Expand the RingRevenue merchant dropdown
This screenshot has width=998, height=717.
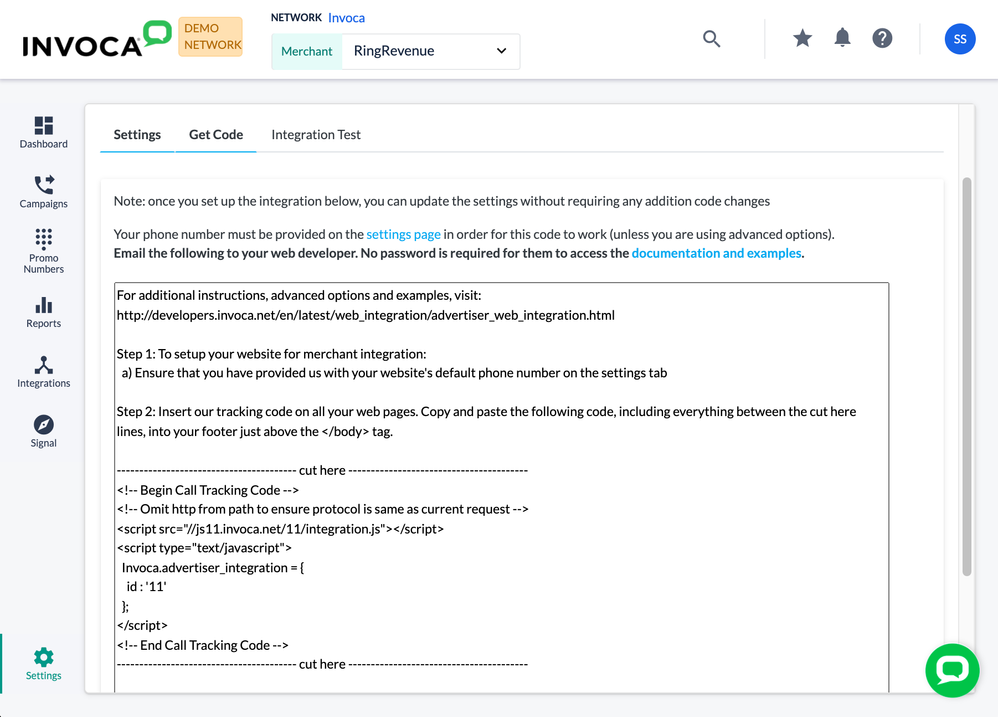pos(430,51)
